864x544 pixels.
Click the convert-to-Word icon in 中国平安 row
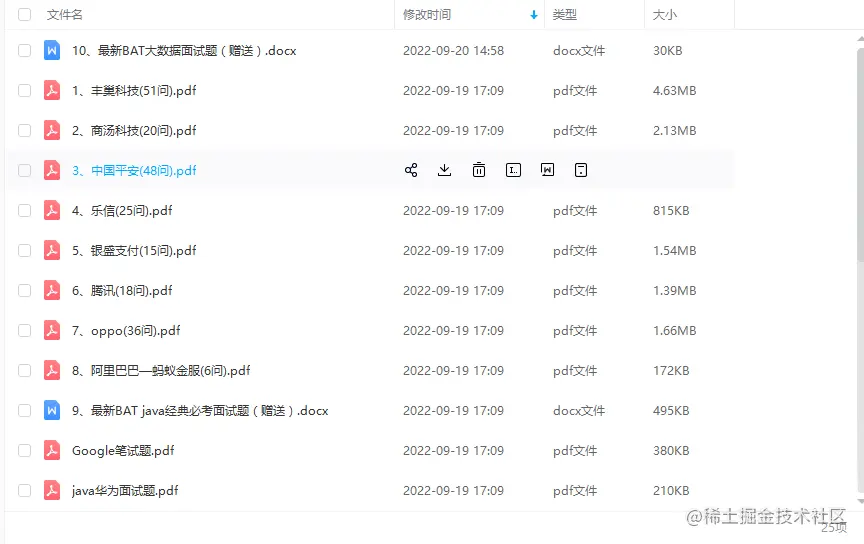pyautogui.click(x=547, y=170)
